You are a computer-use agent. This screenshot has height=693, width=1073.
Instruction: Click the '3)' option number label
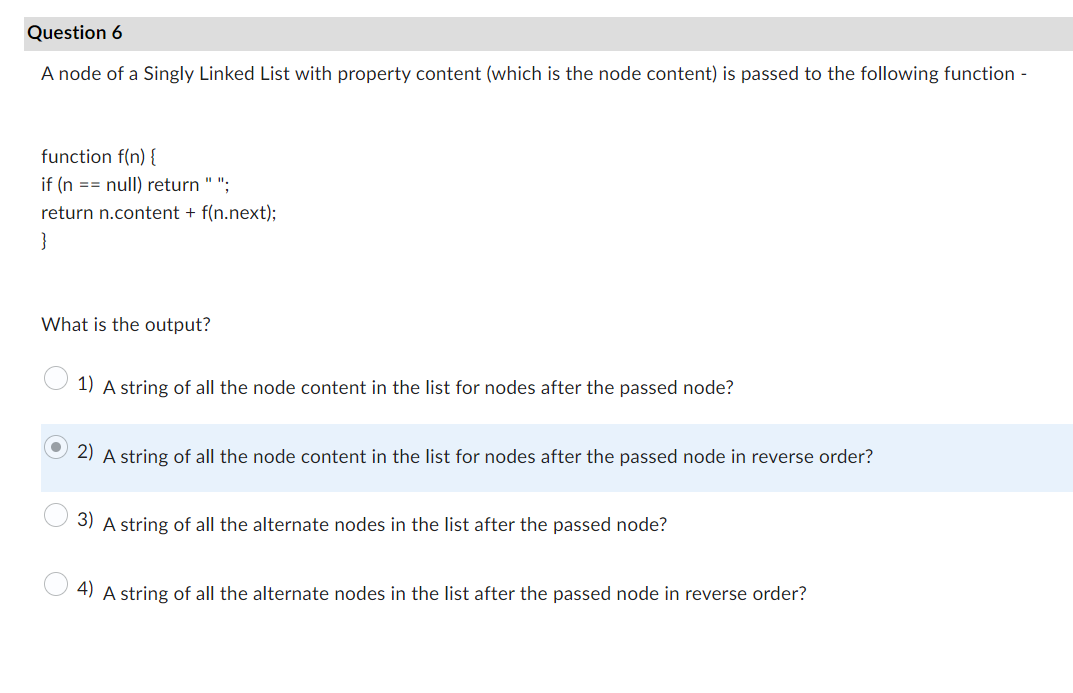pos(86,519)
